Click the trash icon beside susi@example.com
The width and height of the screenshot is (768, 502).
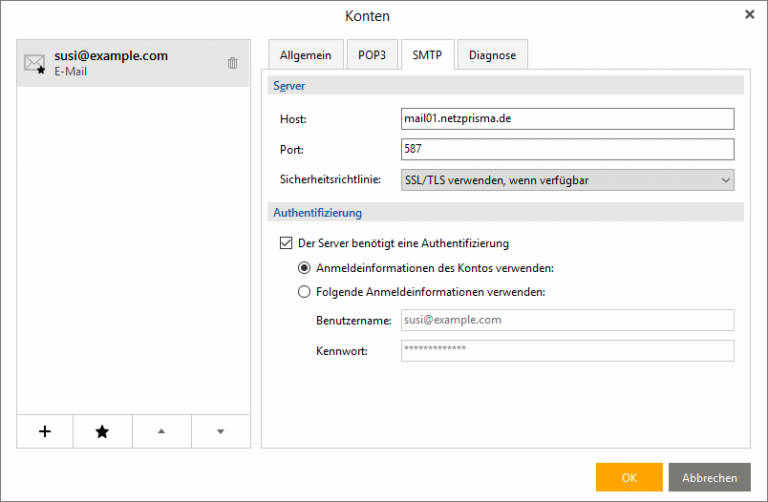tap(233, 63)
